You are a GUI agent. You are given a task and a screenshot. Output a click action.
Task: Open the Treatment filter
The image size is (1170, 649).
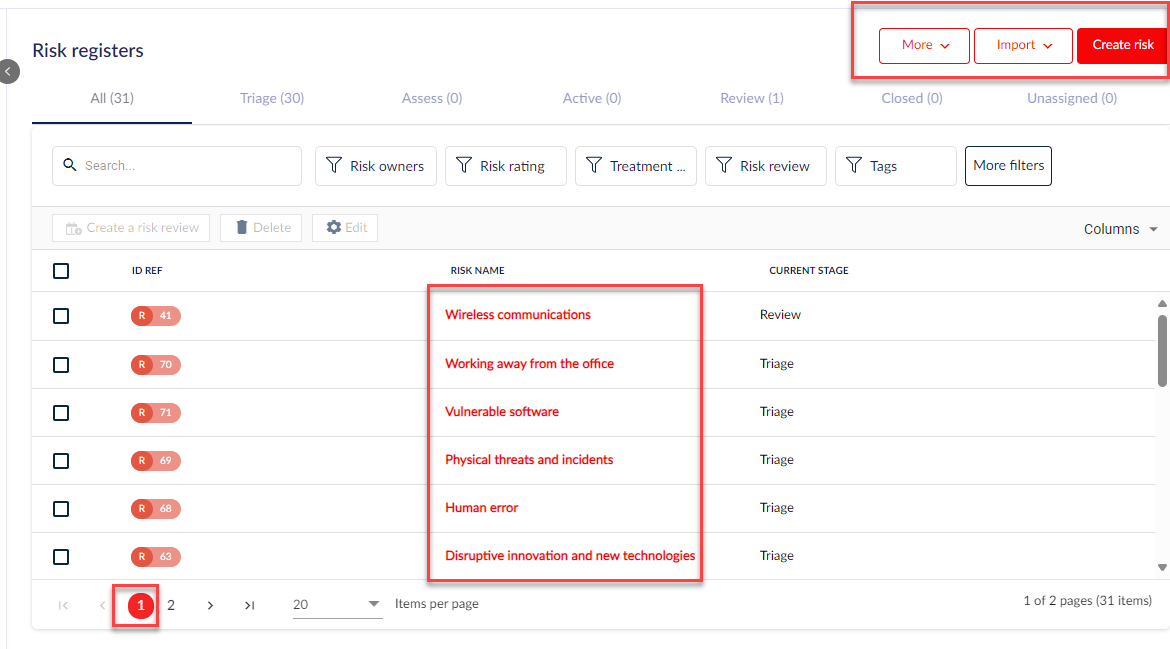coord(635,166)
